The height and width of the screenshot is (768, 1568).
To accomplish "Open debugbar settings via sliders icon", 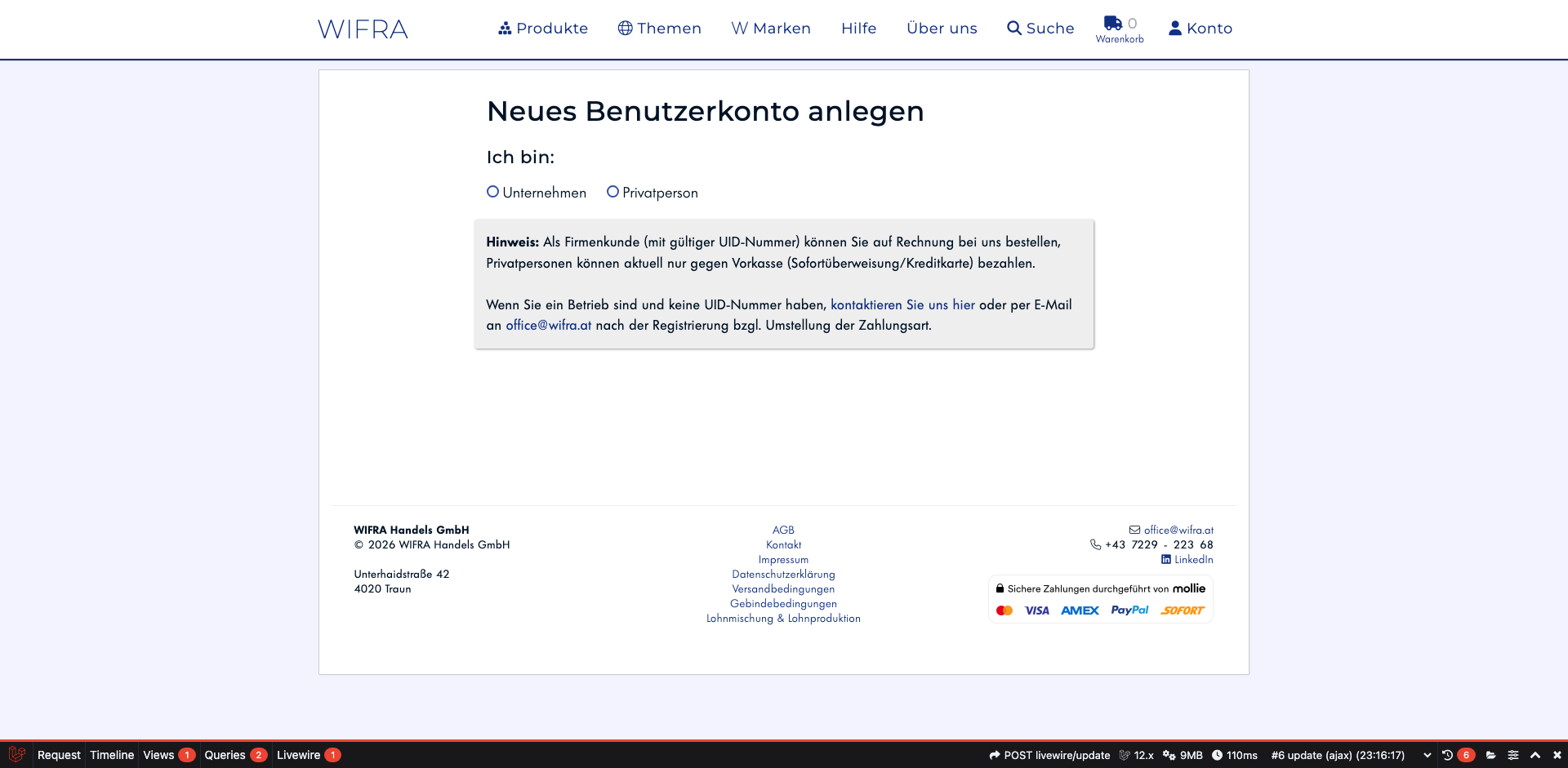I will click(x=1512, y=755).
